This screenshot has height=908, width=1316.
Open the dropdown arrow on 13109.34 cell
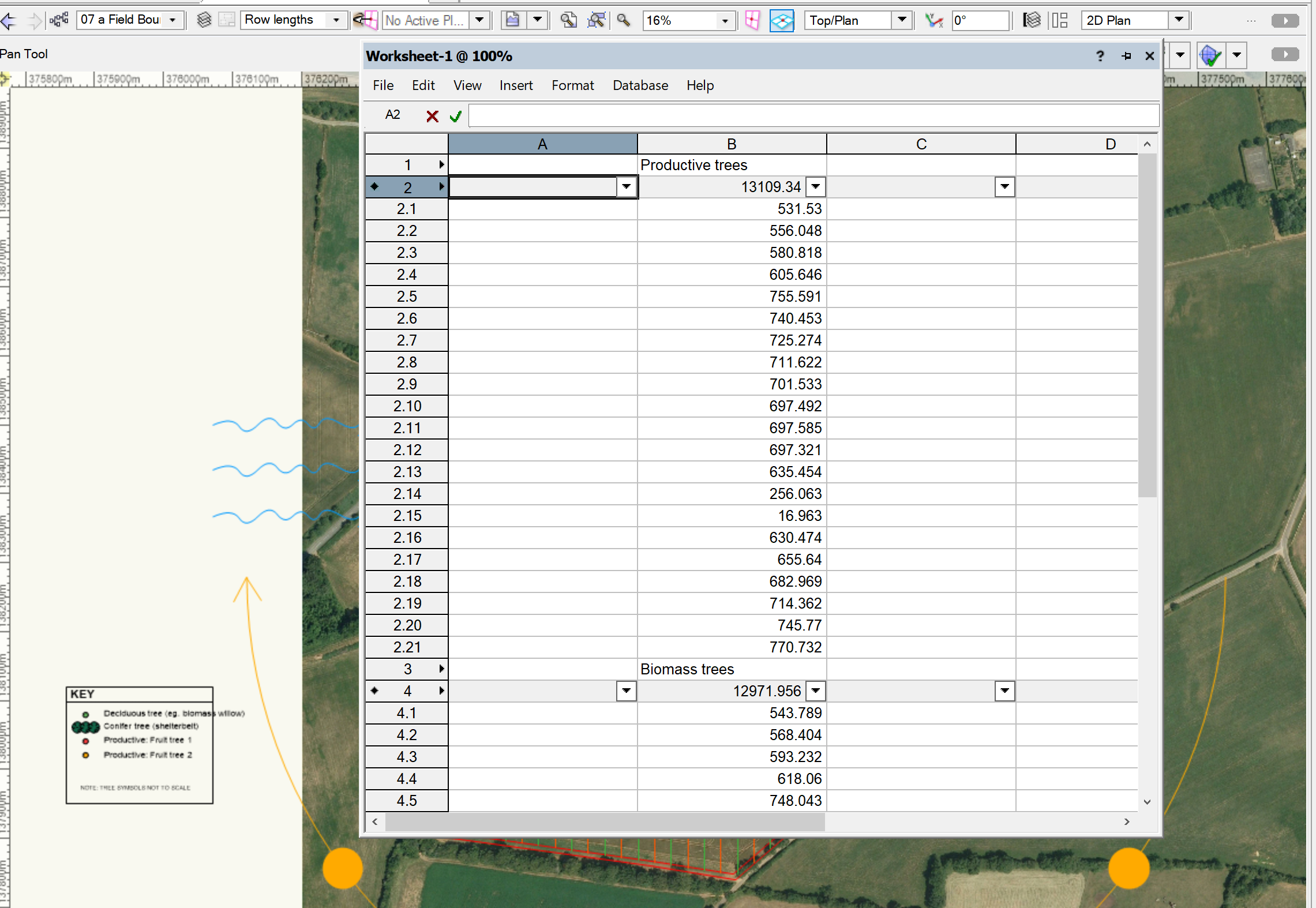click(815, 187)
